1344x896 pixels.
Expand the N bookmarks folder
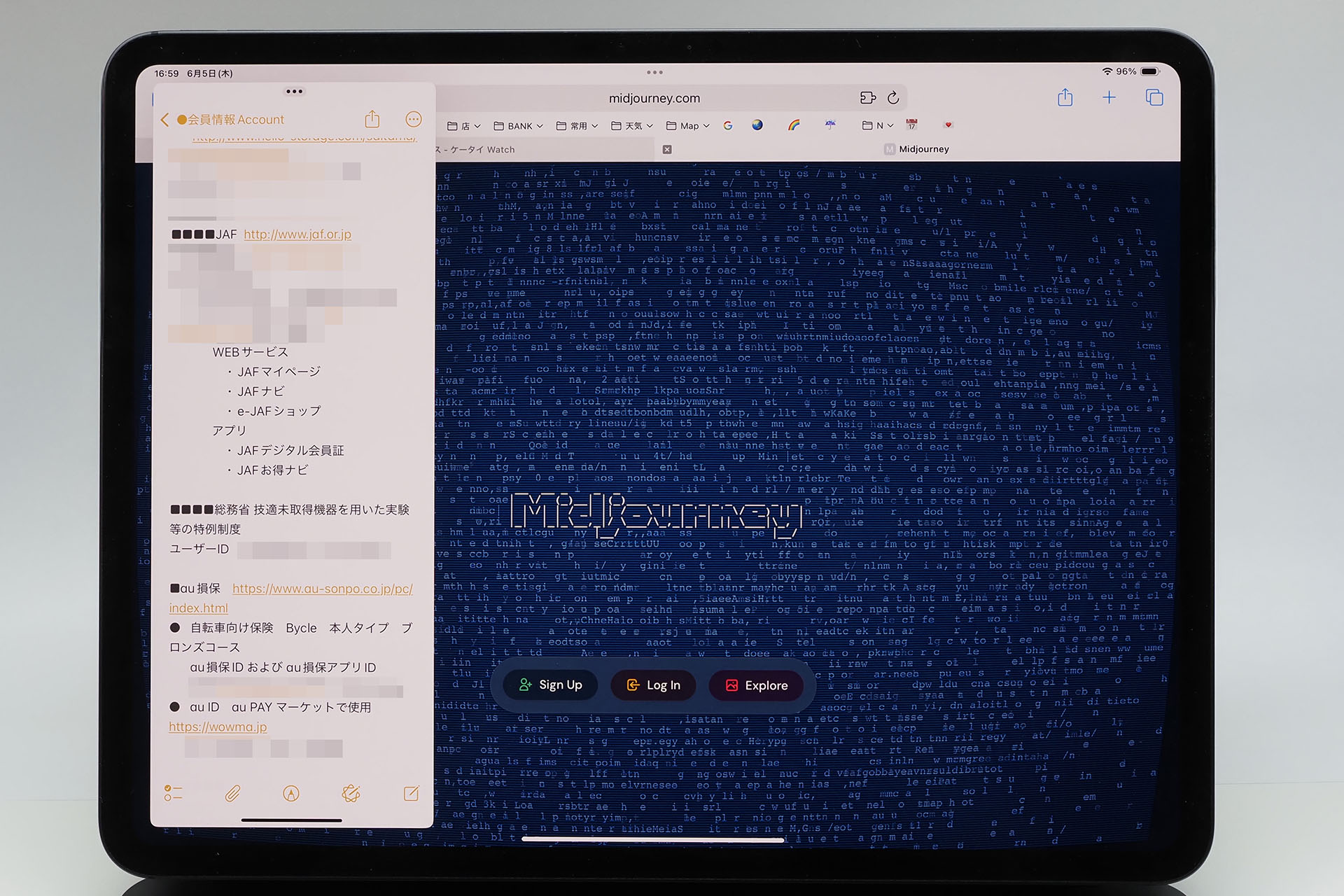878,126
